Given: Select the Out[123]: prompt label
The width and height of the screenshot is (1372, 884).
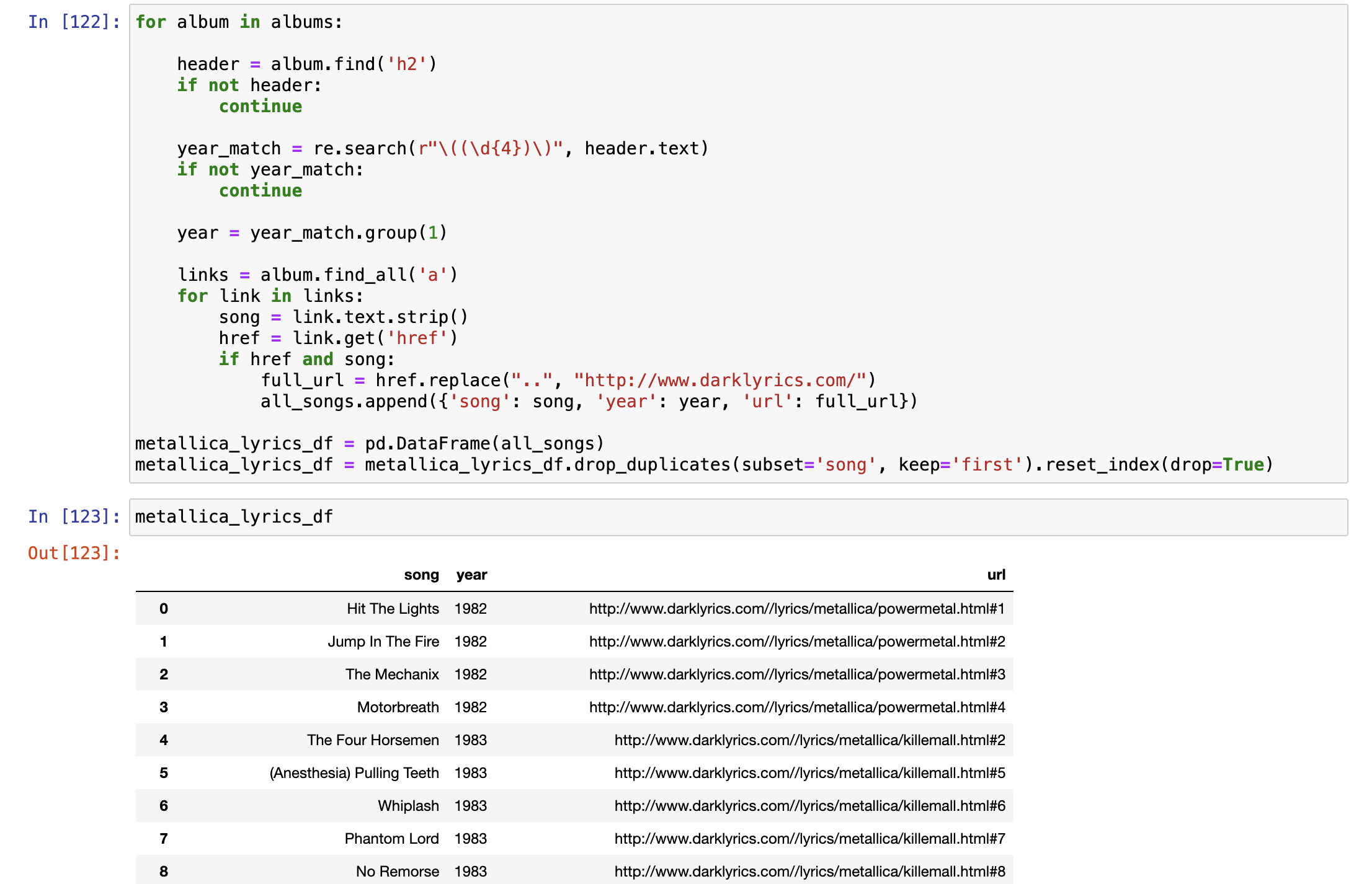Looking at the screenshot, I should point(74,553).
